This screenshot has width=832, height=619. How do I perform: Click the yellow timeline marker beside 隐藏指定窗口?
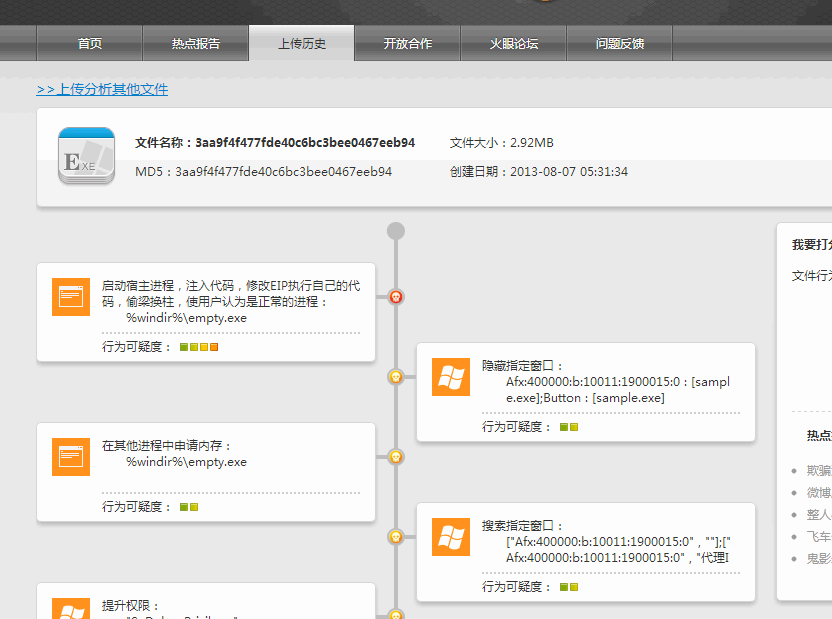[x=396, y=377]
